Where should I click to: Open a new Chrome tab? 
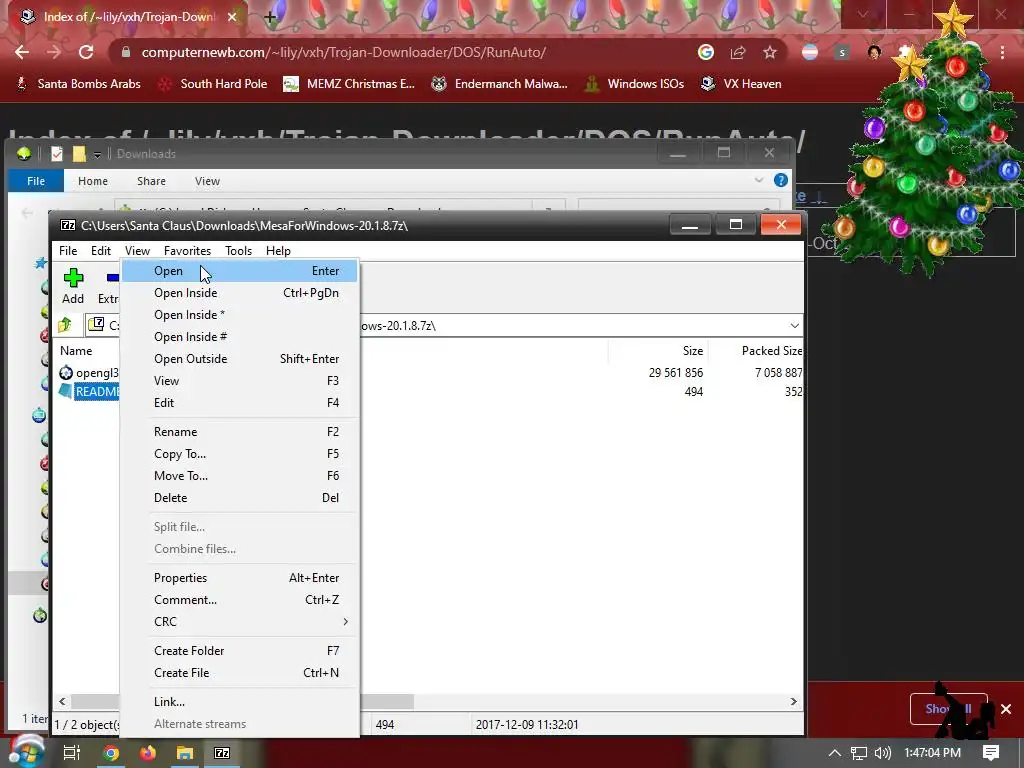coord(270,17)
